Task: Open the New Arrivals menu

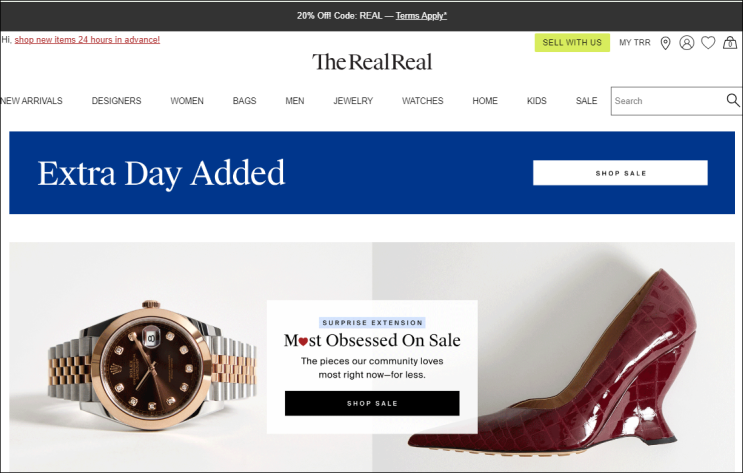Action: click(31, 101)
